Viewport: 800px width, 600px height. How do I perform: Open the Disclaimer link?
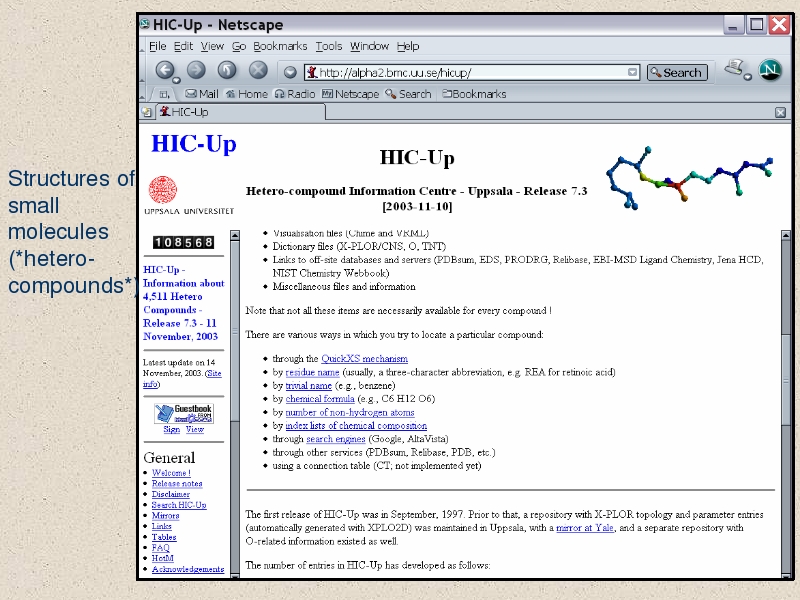171,494
